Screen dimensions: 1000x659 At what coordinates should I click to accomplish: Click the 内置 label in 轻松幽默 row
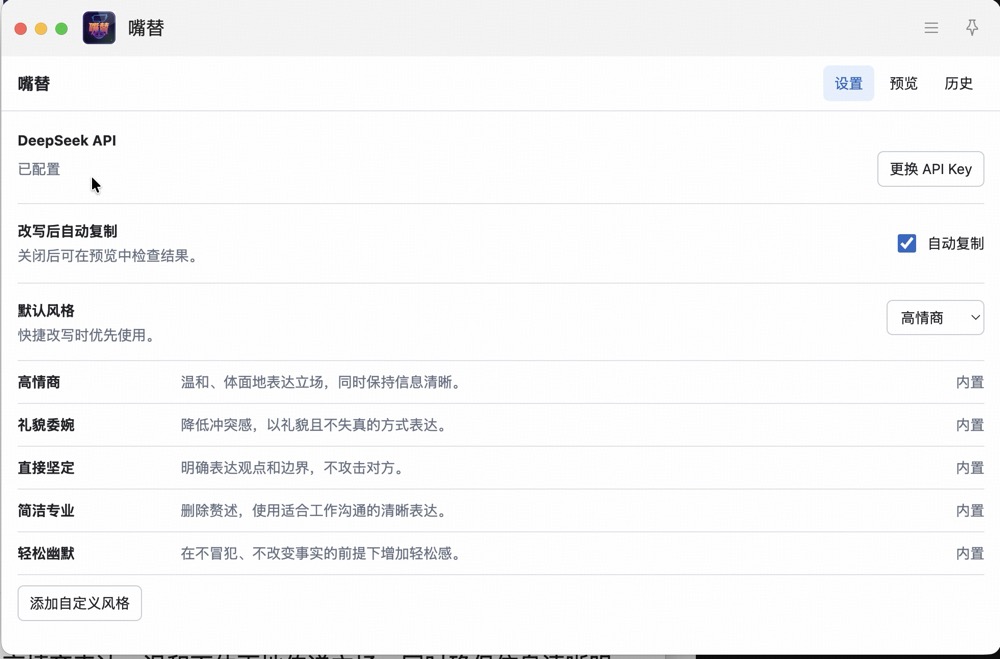click(x=969, y=553)
